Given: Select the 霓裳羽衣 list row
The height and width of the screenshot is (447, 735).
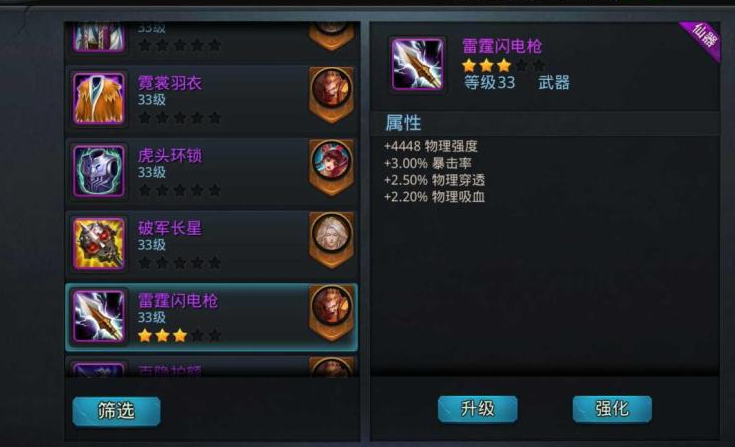Looking at the screenshot, I should point(212,99).
